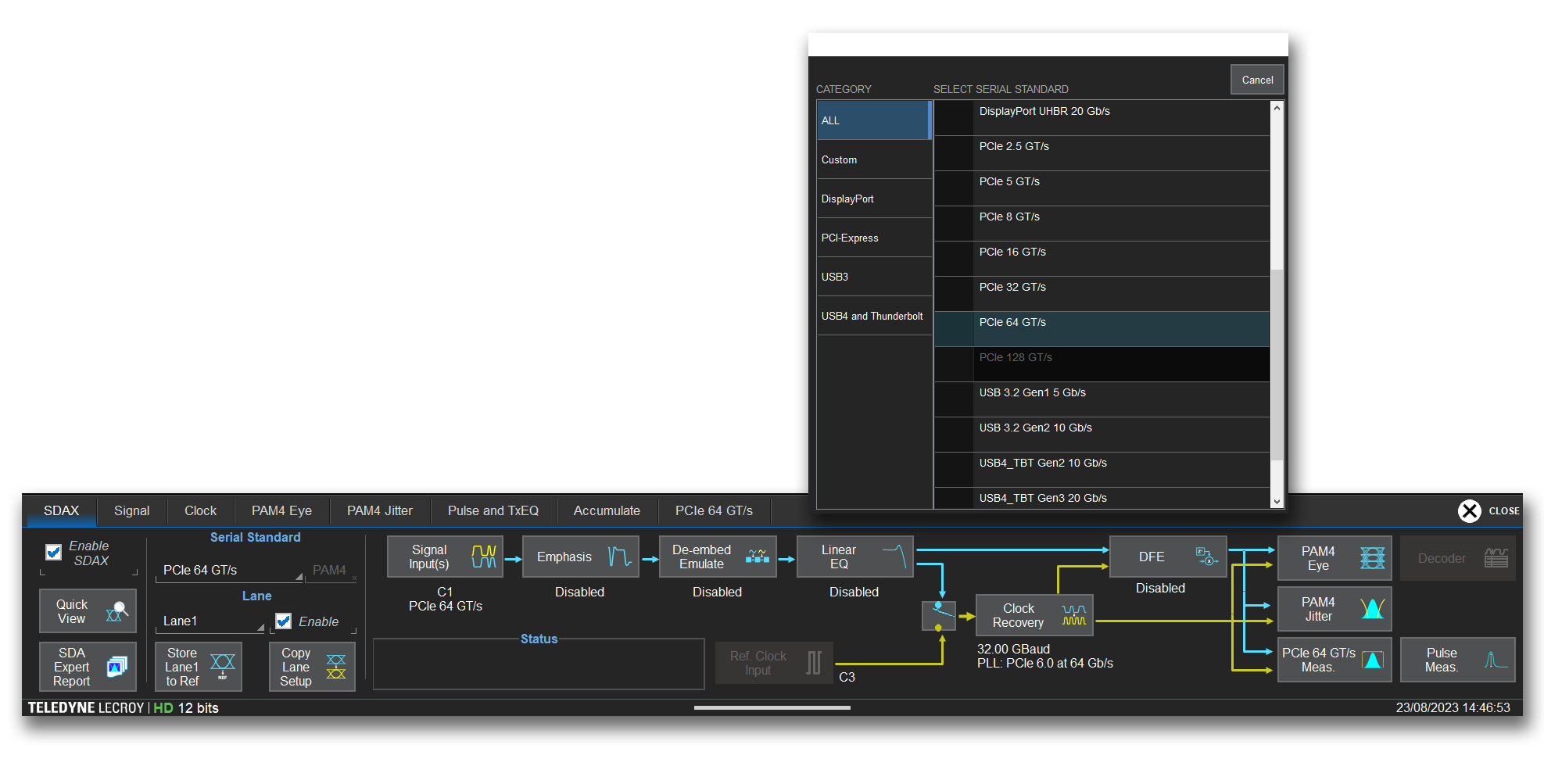This screenshot has width=1544, height=784.
Task: Switch to the PAM4 Jitter tab
Action: pos(380,510)
